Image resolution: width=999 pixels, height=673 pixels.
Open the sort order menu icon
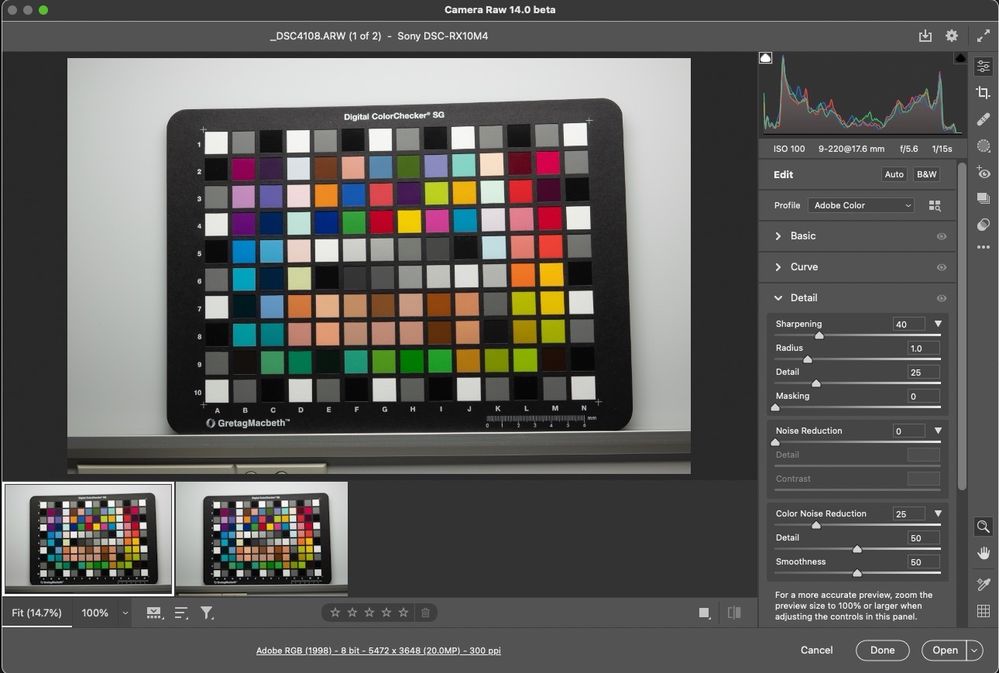(181, 613)
